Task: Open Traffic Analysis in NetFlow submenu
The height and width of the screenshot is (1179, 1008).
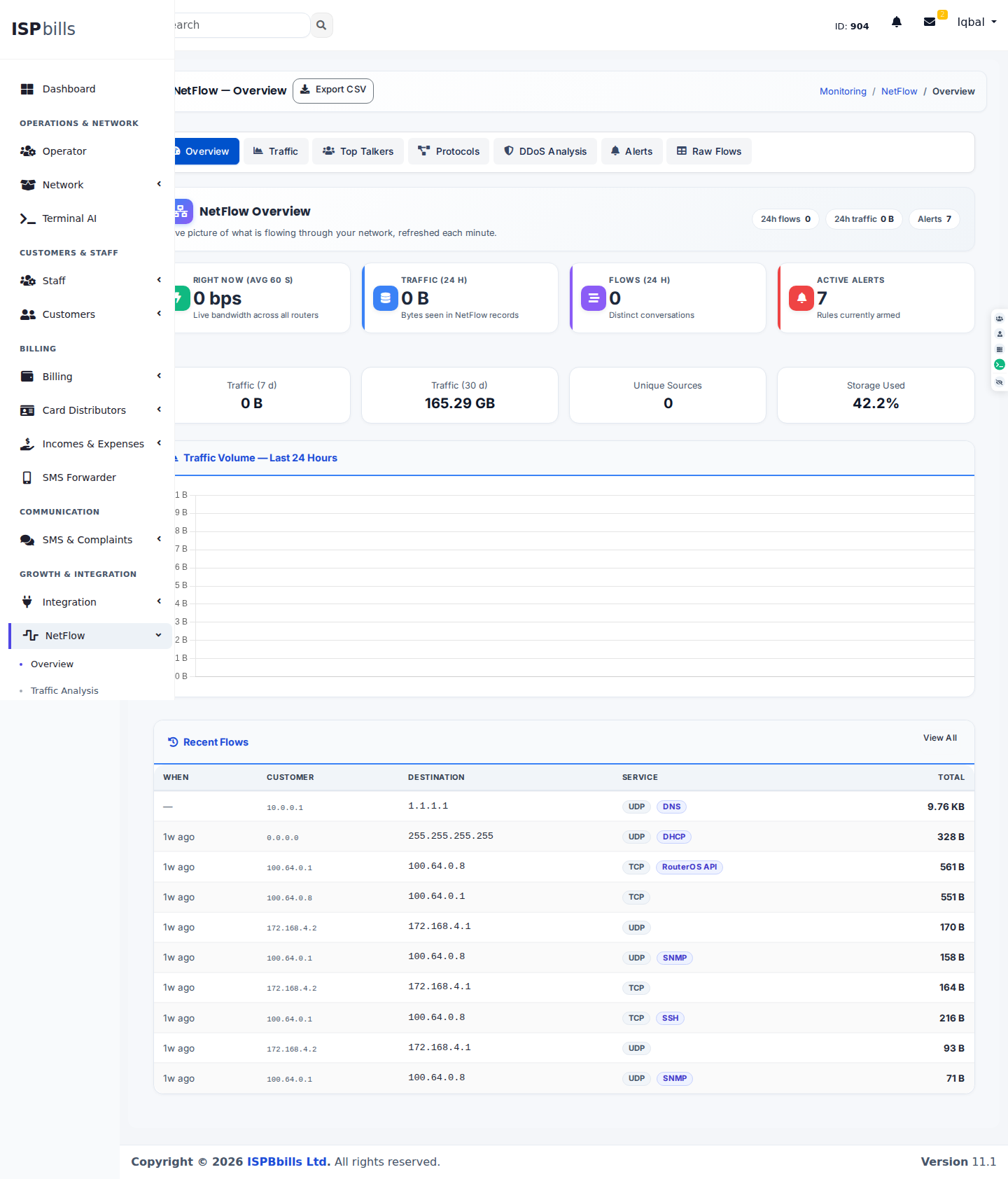Action: [x=64, y=690]
